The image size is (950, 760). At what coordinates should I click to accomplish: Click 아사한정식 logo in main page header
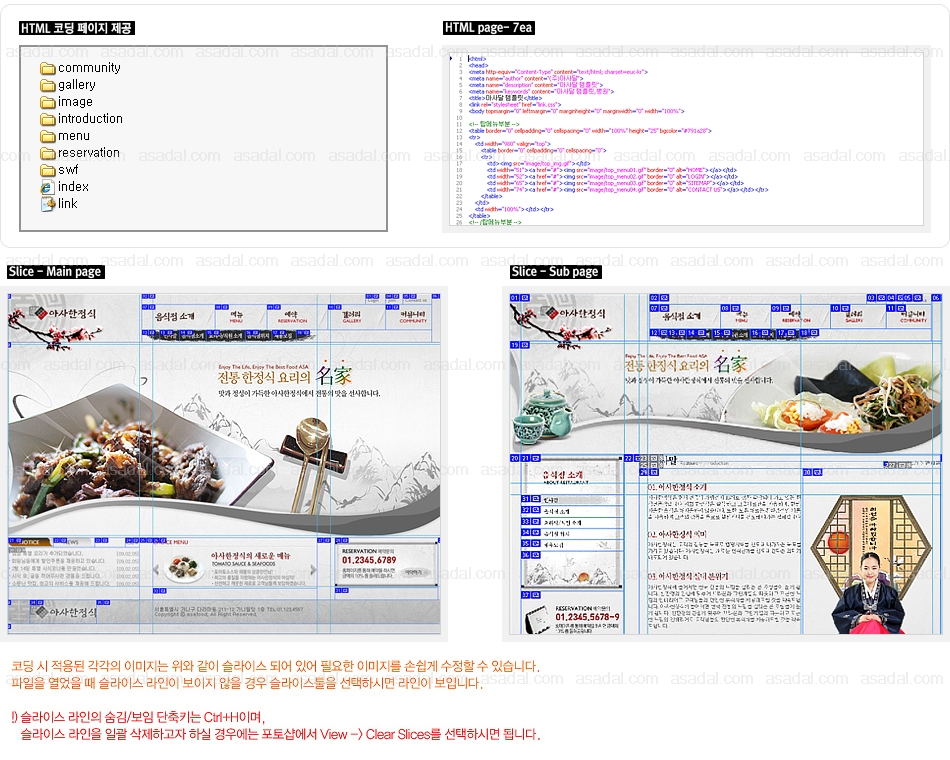[x=65, y=313]
